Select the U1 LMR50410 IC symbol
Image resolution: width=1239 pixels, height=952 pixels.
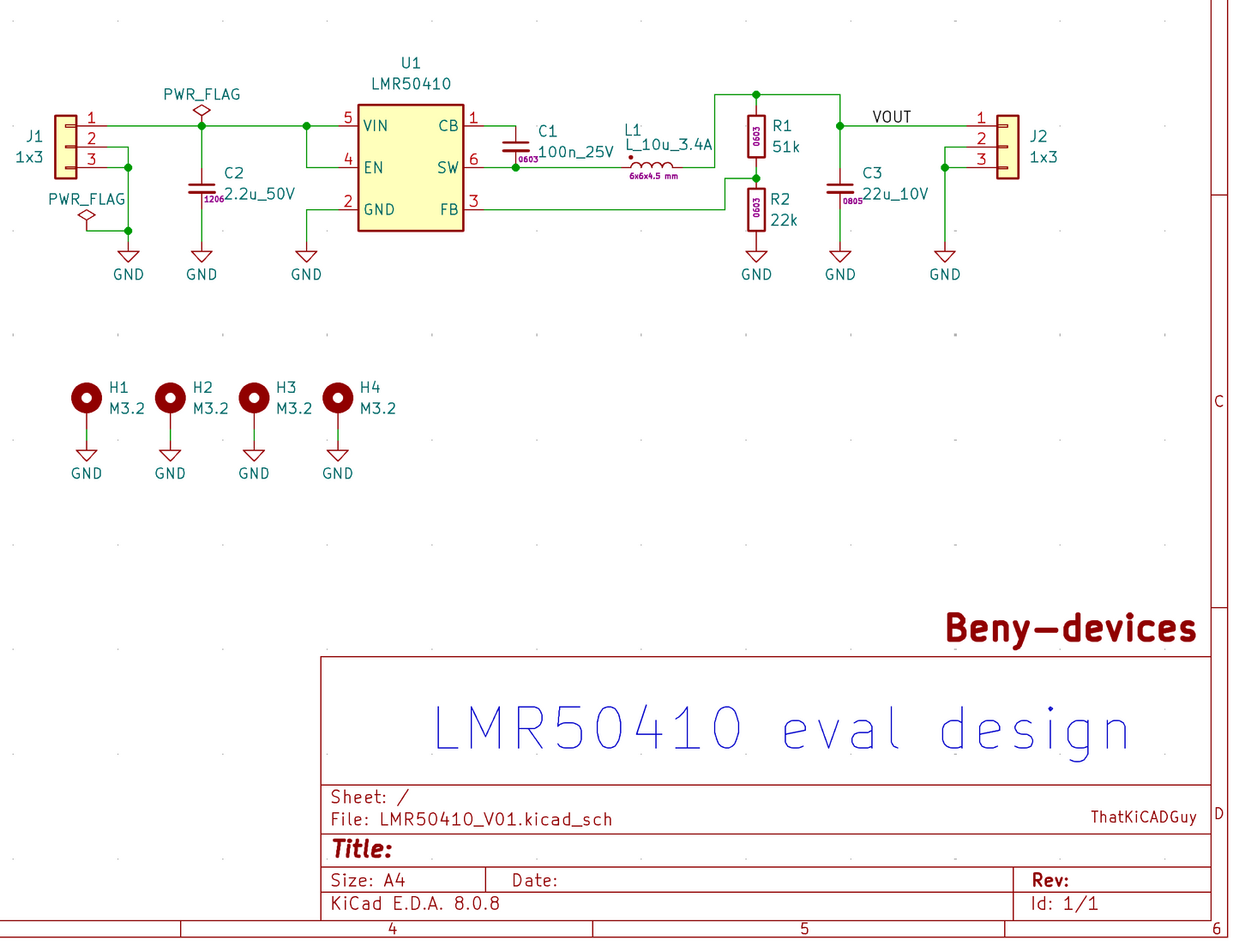[x=410, y=168]
